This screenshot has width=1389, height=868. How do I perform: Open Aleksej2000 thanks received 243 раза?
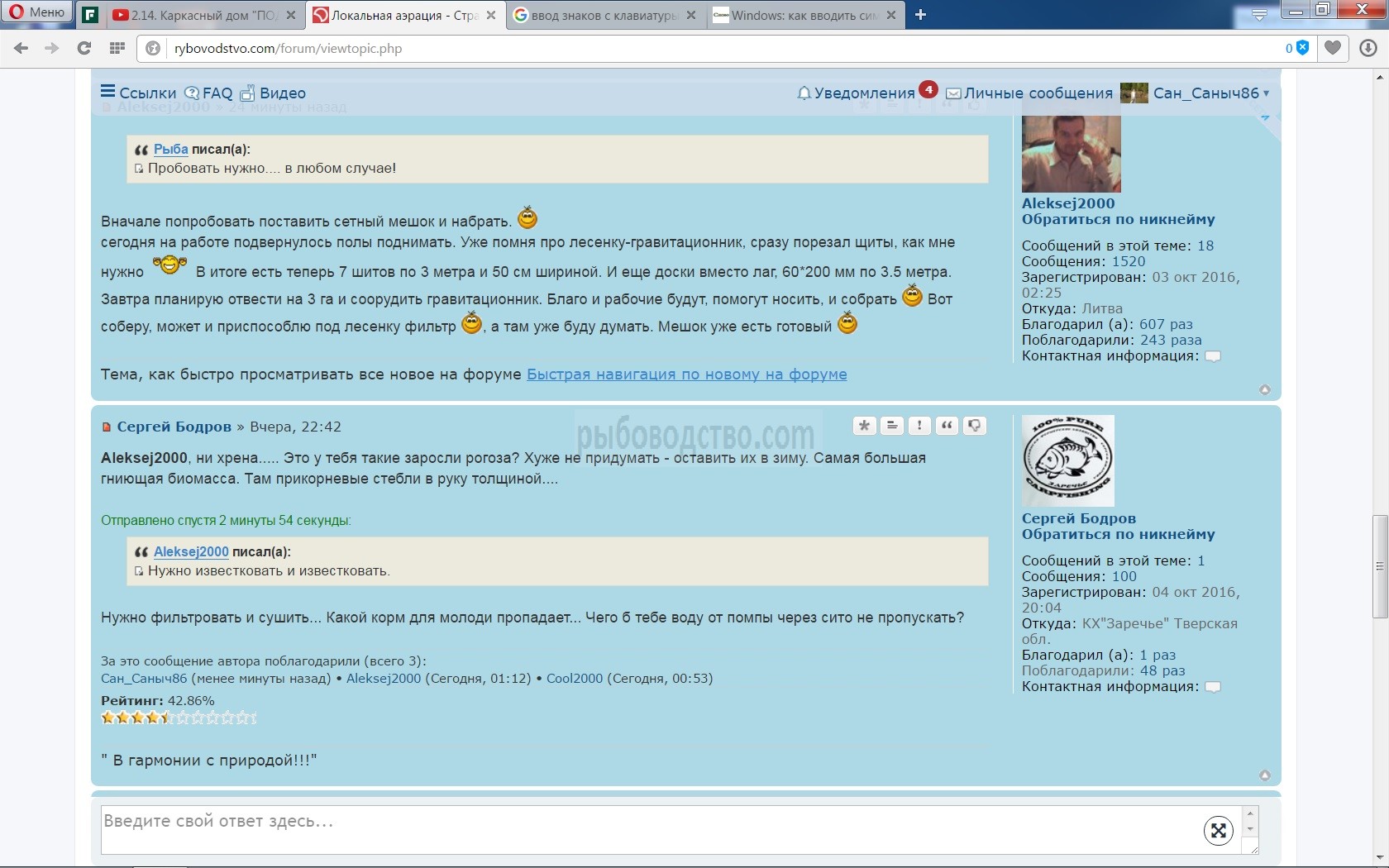[x=1171, y=340]
